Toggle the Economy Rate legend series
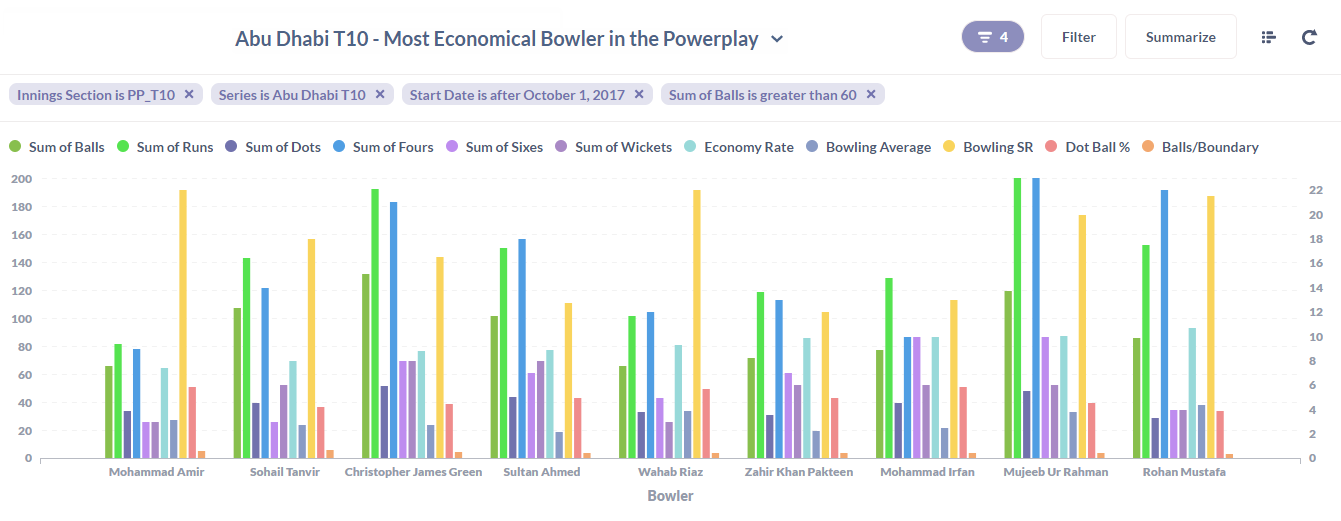Viewport: 1341px width, 521px height. (x=738, y=147)
